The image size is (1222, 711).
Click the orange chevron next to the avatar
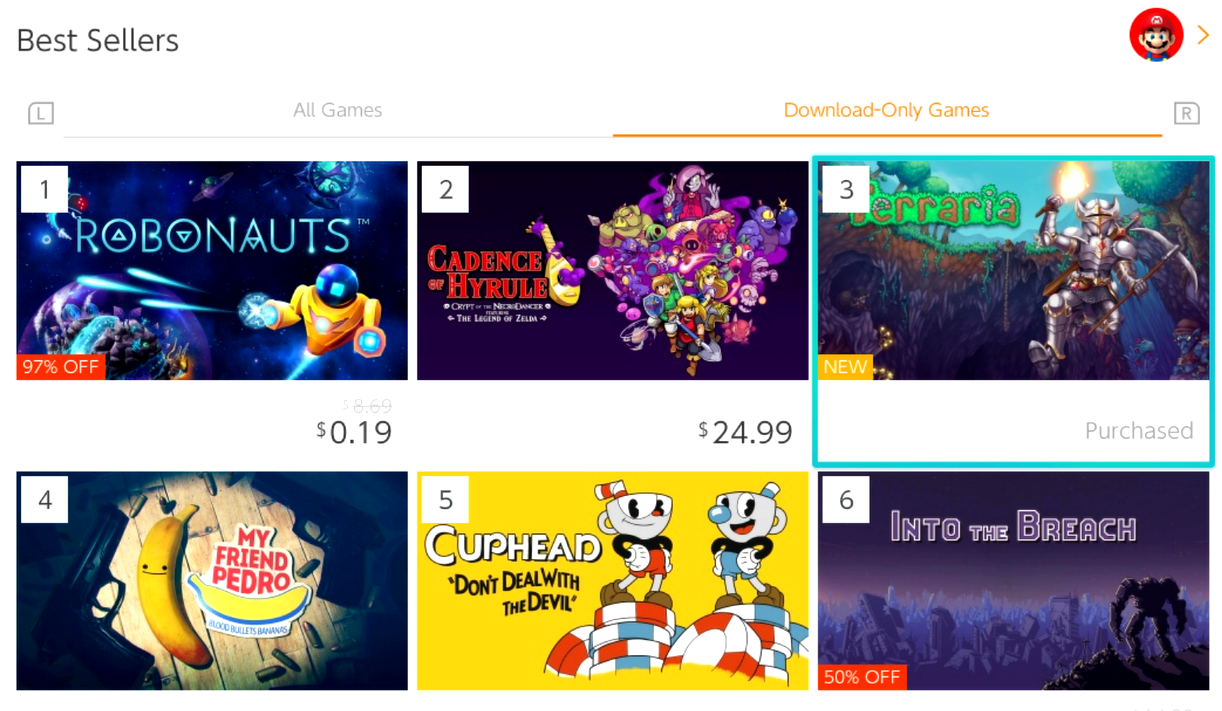(1203, 35)
